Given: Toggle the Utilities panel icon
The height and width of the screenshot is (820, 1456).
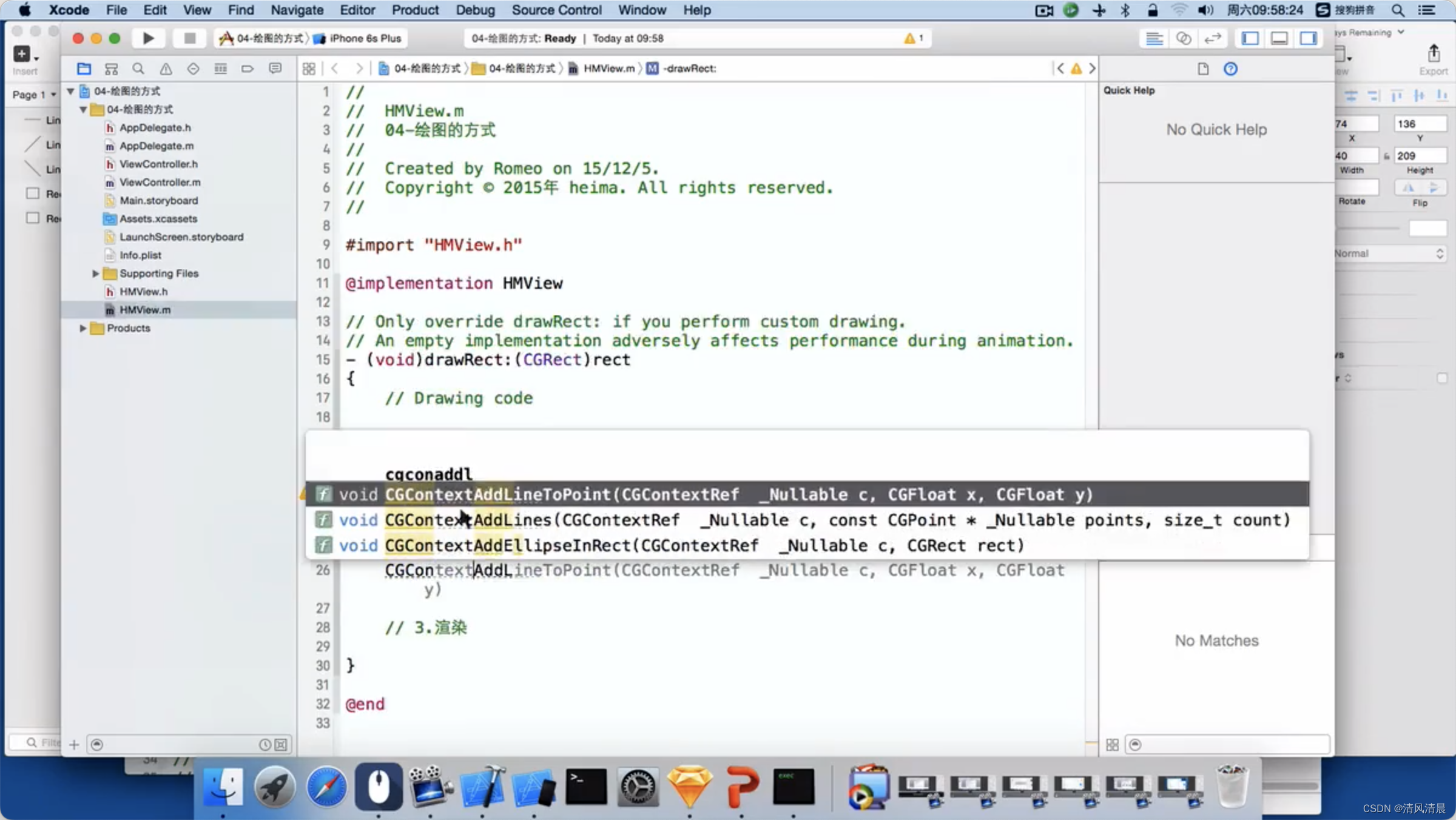Looking at the screenshot, I should coord(1310,38).
